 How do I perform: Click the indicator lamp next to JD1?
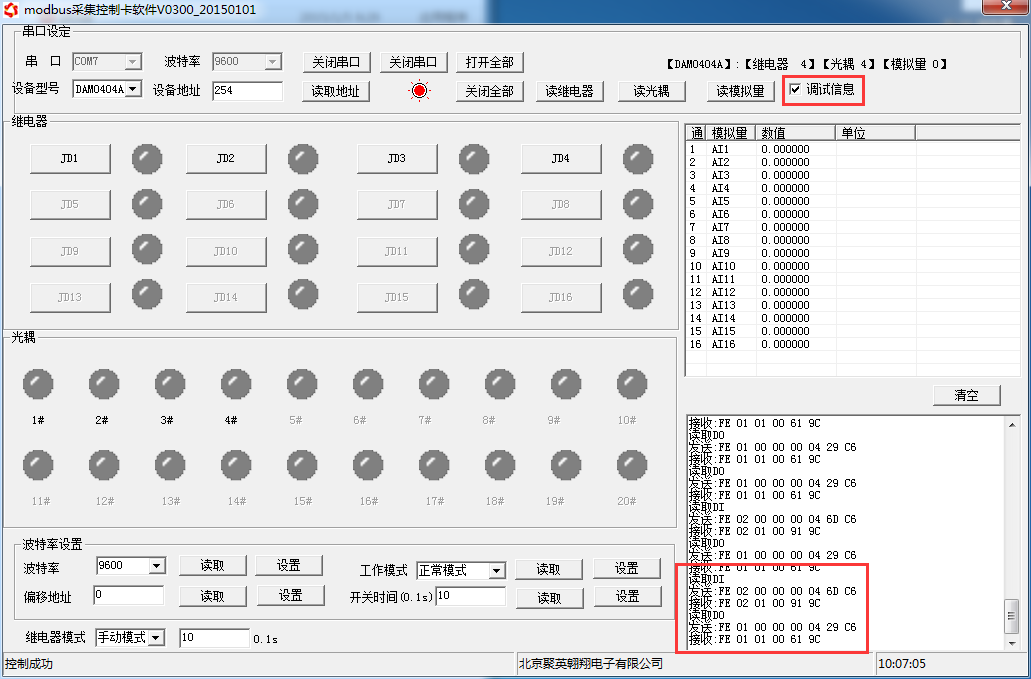147,159
